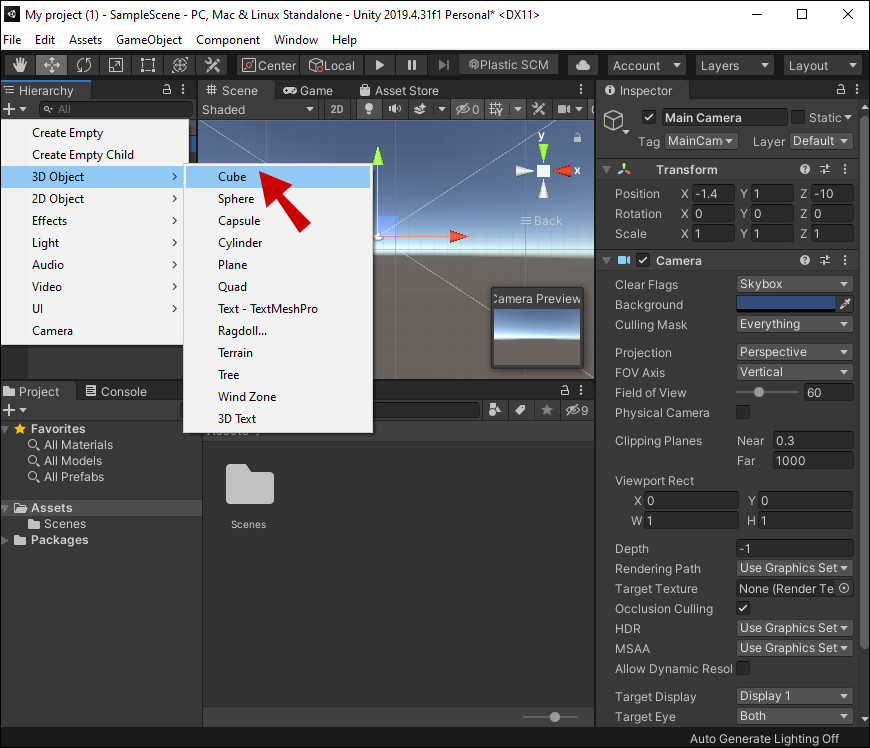Image resolution: width=870 pixels, height=748 pixels.
Task: Uncheck Occlusion Culling
Action: click(x=743, y=608)
